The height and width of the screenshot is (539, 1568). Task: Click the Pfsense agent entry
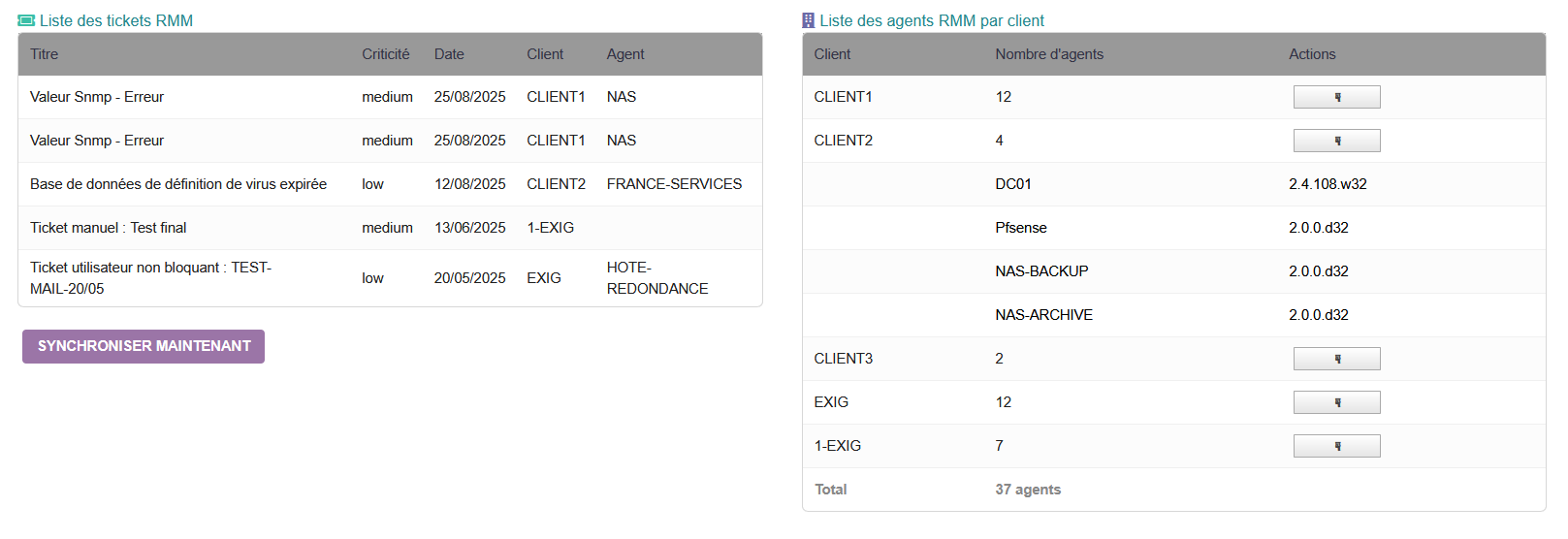click(x=1021, y=228)
